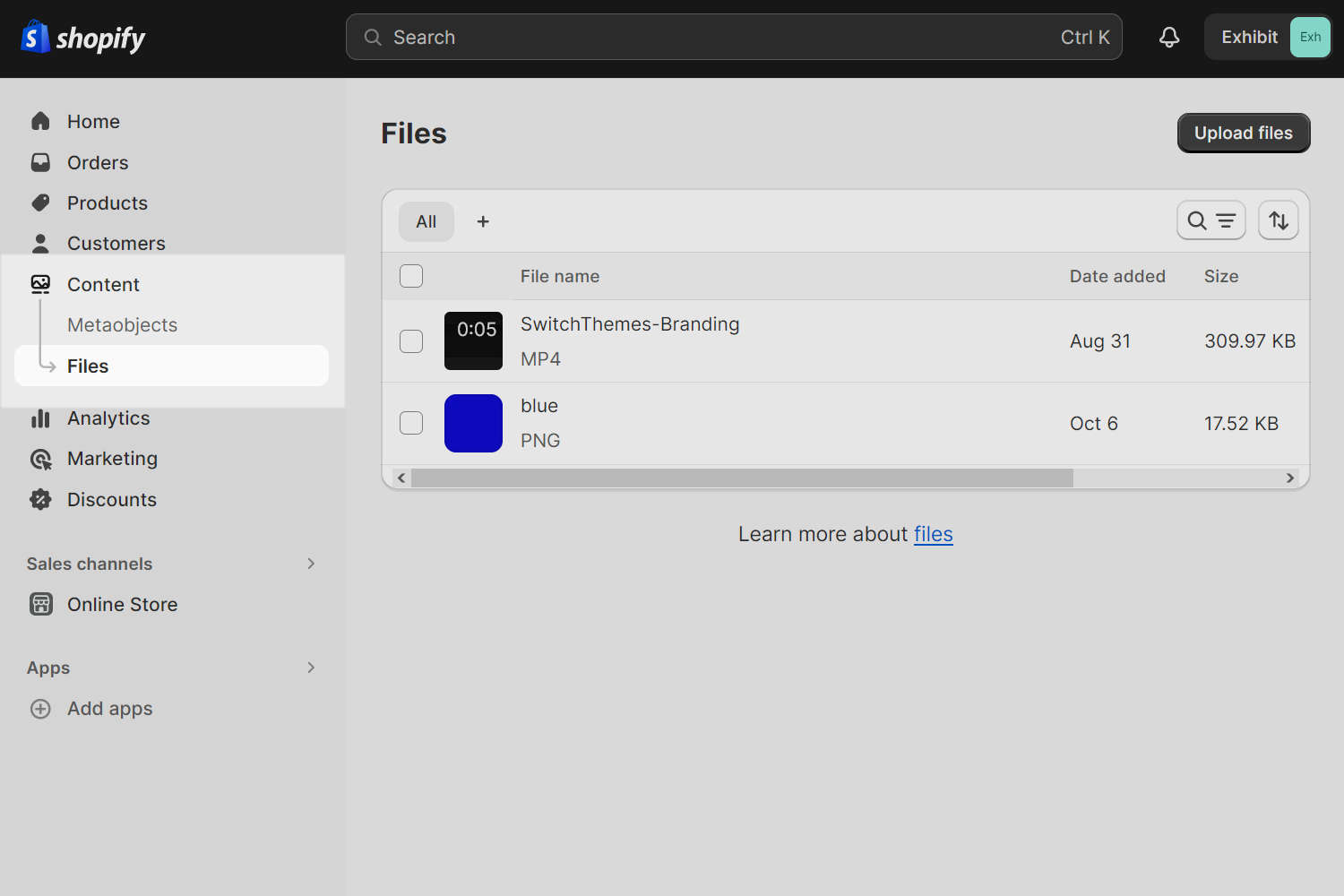Image resolution: width=1344 pixels, height=896 pixels.
Task: Open the Exhibit store menu
Action: point(1268,37)
